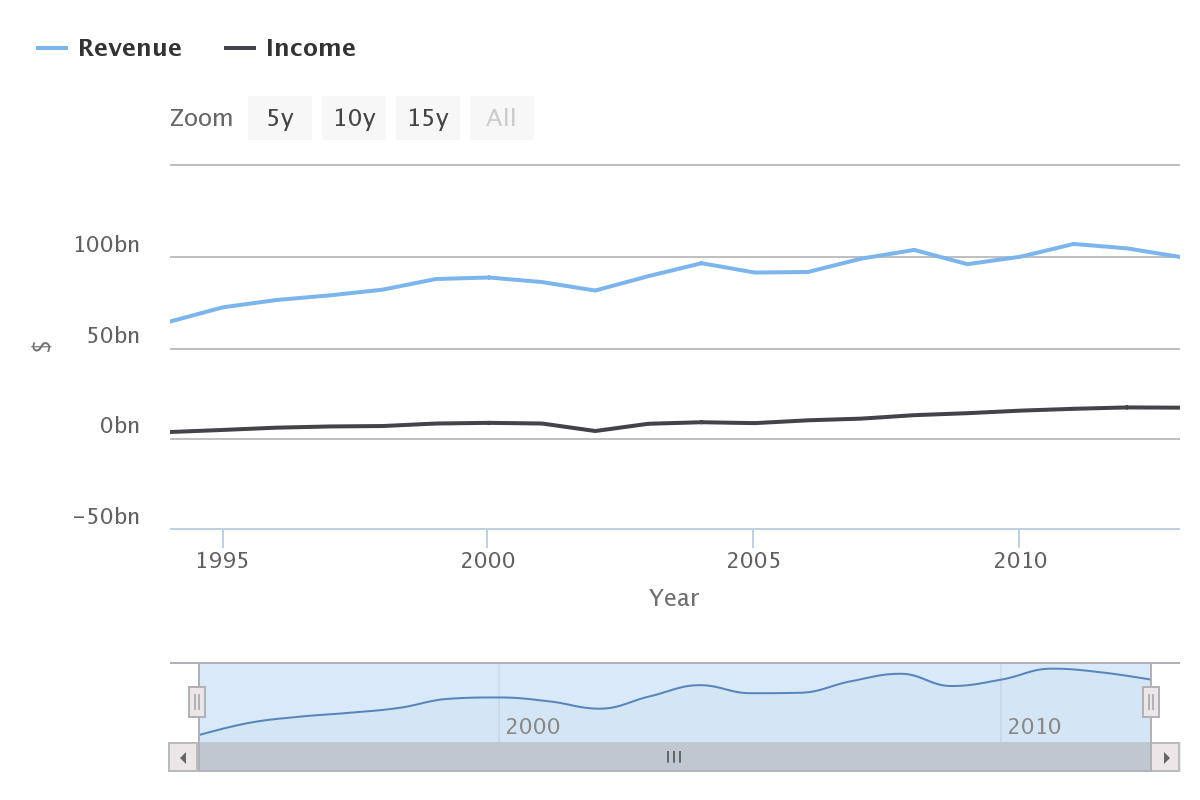Click the scrollbar left arrow
The width and height of the screenshot is (1200, 800).
click(x=183, y=757)
